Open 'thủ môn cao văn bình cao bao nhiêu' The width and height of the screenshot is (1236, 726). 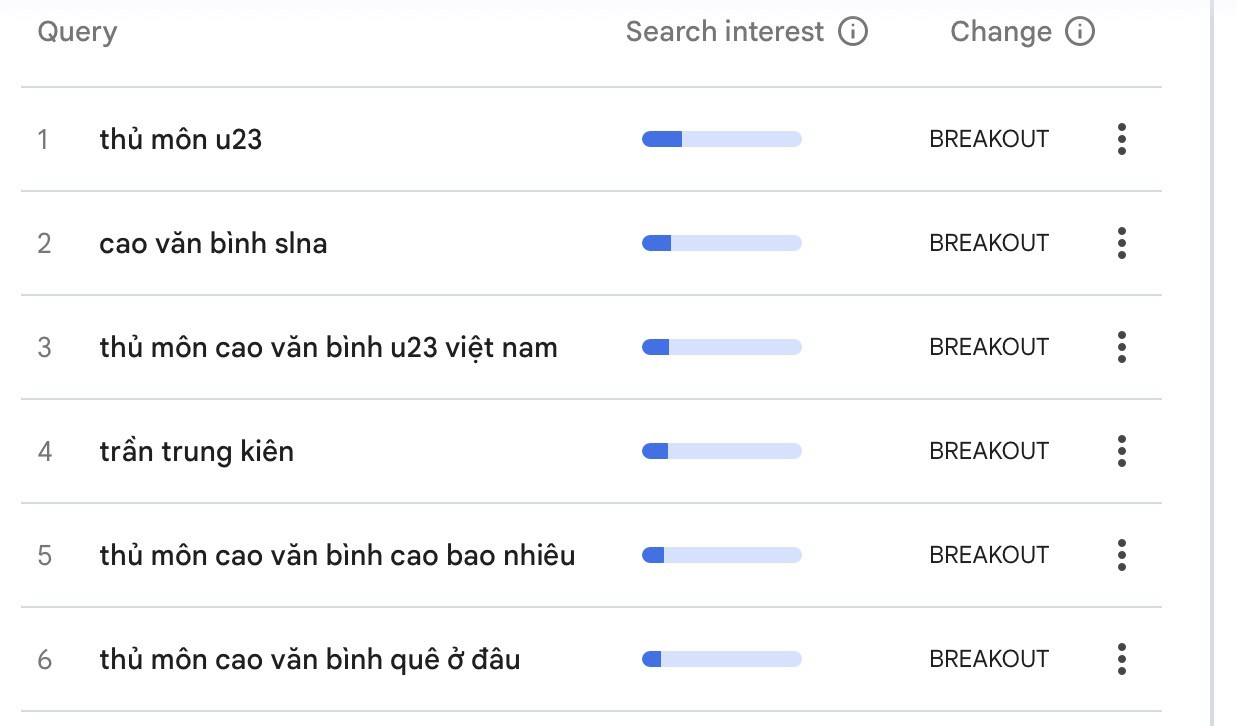click(337, 555)
